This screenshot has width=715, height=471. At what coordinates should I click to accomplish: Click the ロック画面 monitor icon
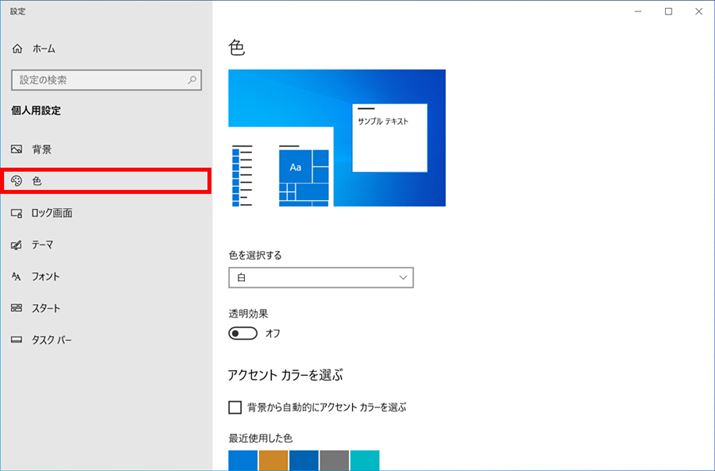(16, 213)
